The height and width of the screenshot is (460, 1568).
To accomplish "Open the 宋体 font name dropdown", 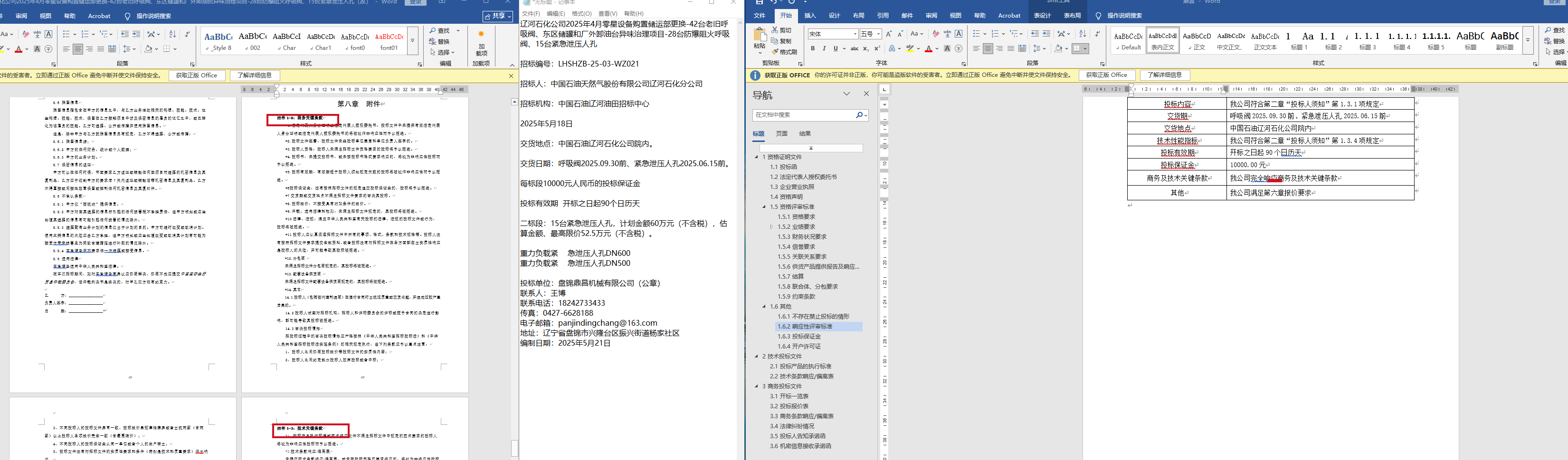I will point(855,34).
